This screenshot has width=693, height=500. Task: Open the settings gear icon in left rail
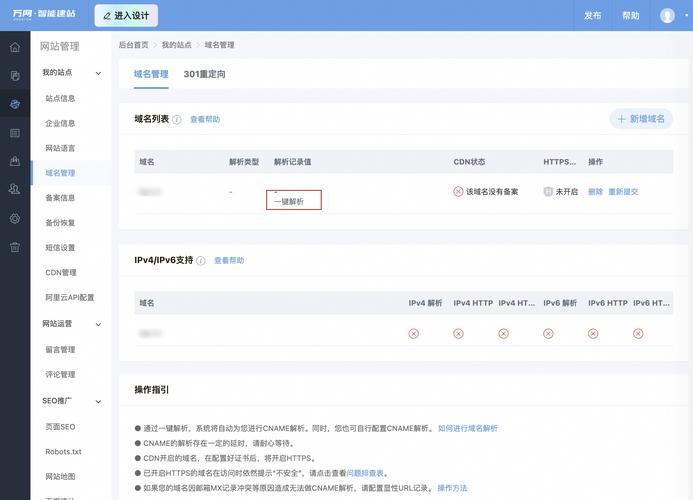15,218
